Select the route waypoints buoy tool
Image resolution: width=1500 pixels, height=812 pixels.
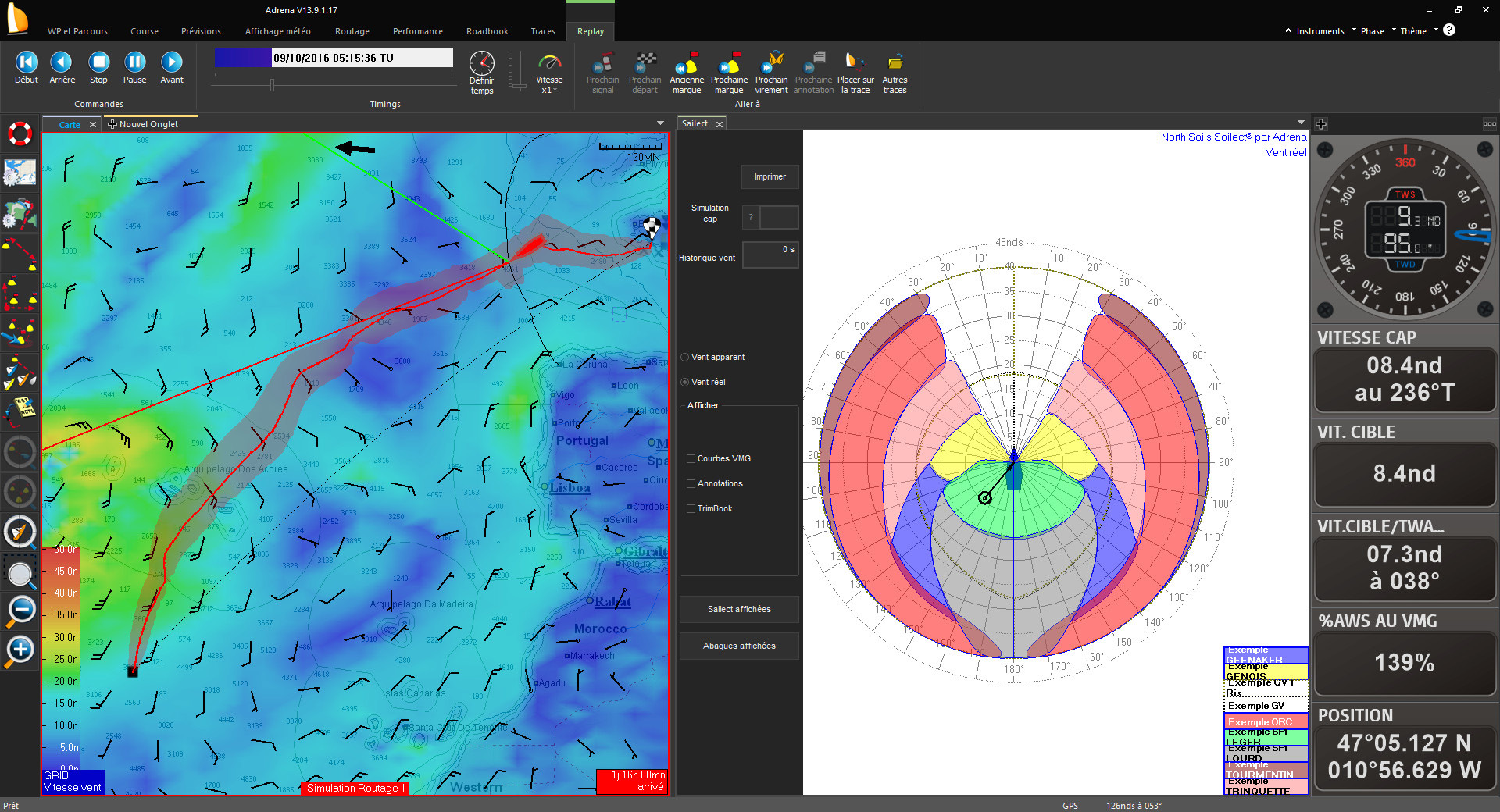tap(20, 254)
